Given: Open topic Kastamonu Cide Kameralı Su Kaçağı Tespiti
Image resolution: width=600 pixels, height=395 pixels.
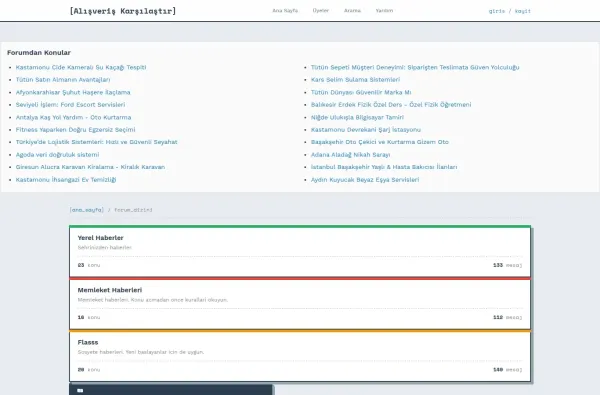Looking at the screenshot, I should point(81,67).
